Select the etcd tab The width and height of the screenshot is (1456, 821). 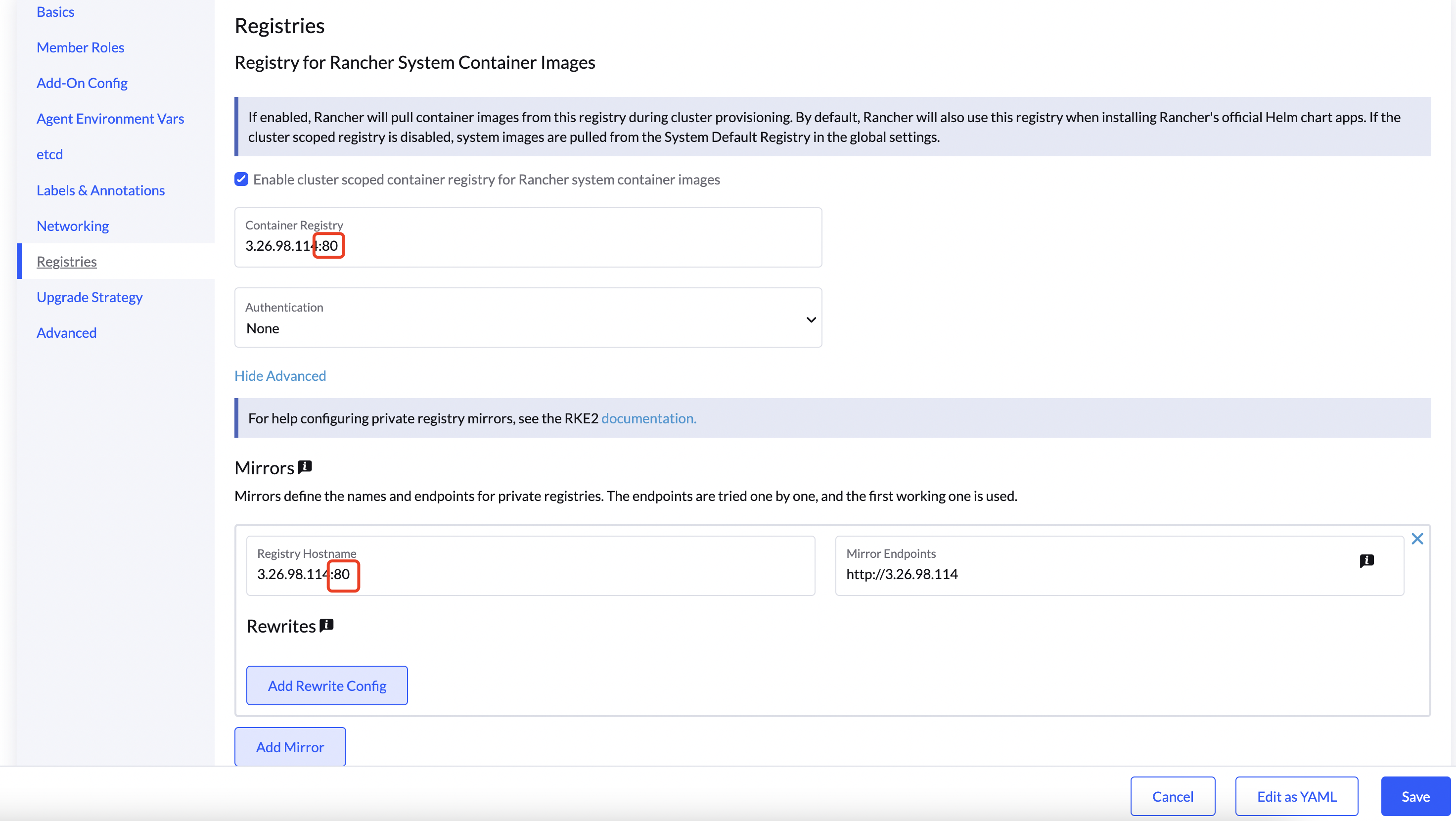point(50,154)
